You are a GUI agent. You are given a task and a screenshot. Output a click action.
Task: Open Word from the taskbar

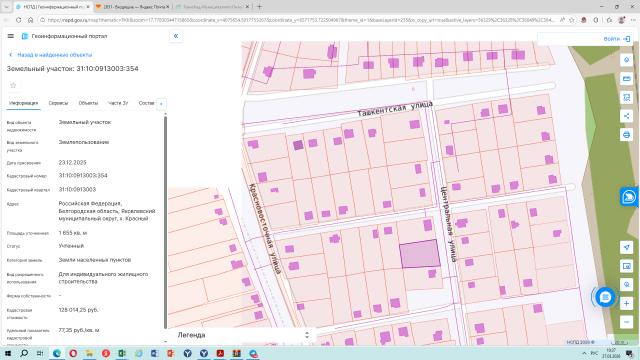(x=155, y=353)
